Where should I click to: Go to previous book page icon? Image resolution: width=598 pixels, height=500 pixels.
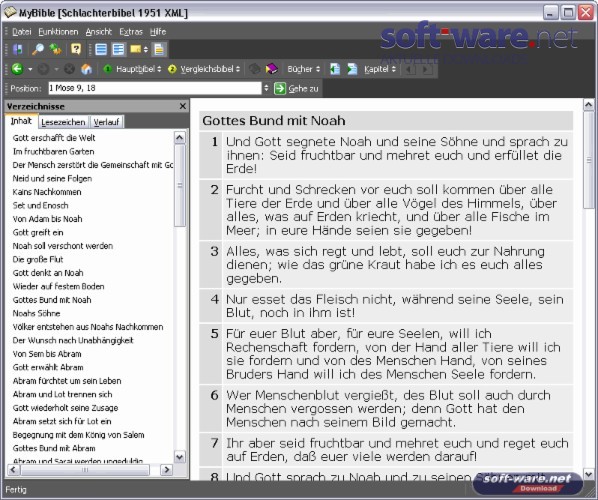(335, 69)
